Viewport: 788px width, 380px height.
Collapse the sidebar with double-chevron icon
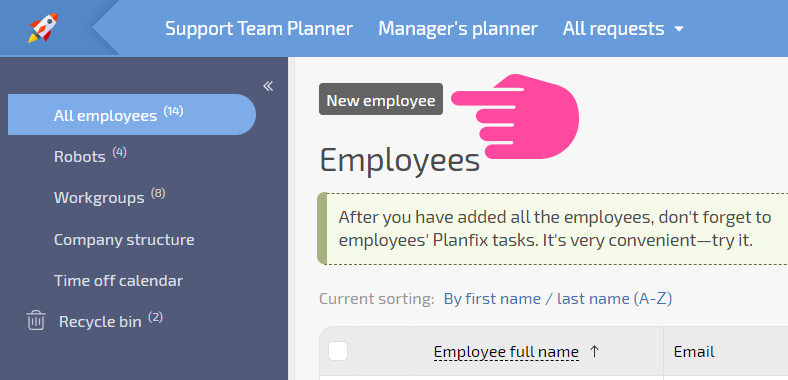[268, 86]
